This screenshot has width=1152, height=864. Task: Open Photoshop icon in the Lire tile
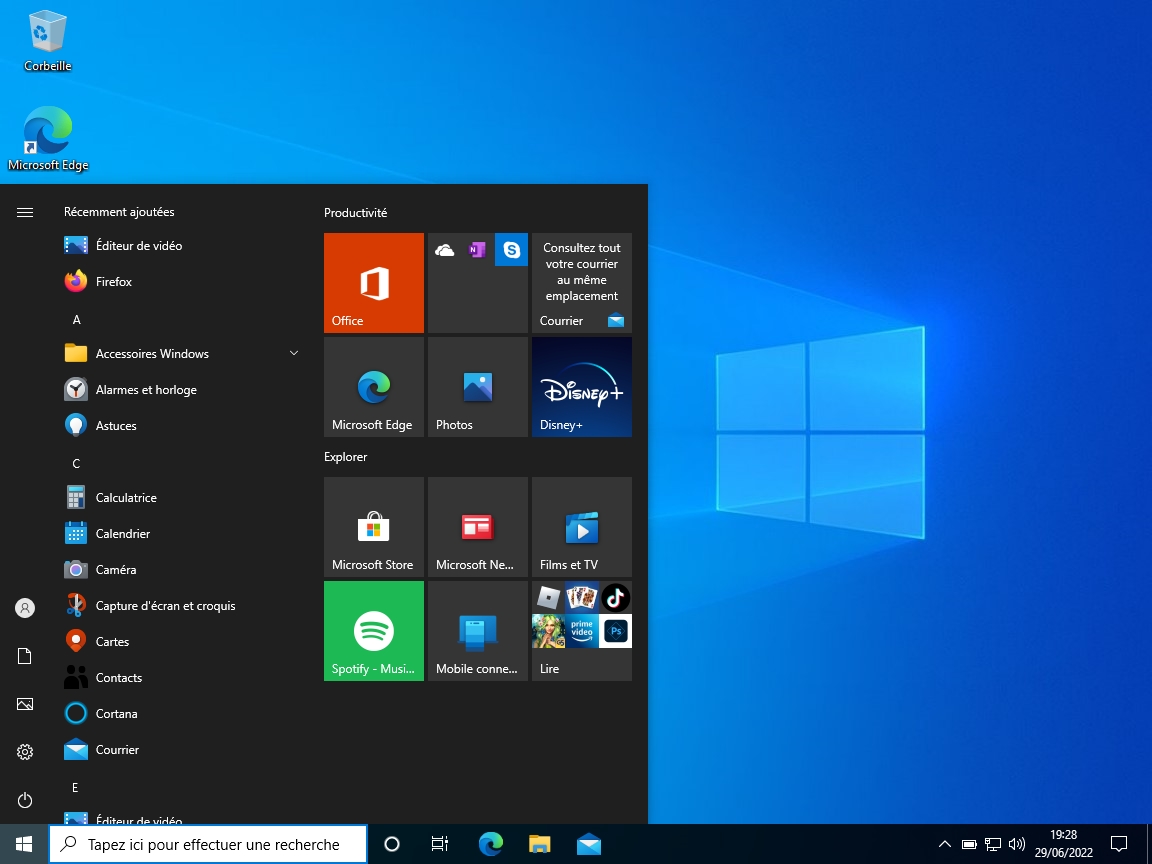click(615, 631)
